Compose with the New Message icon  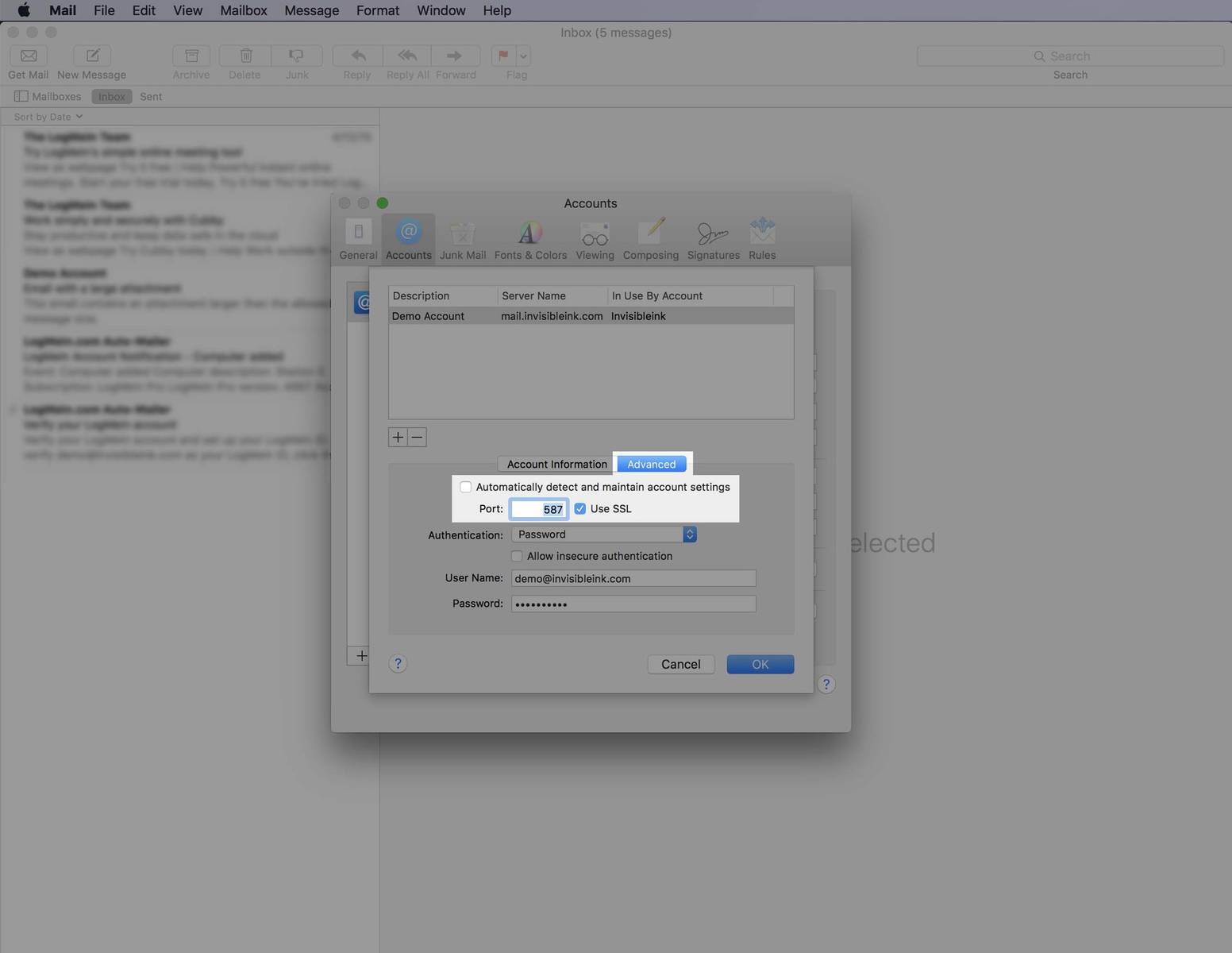coord(92,56)
